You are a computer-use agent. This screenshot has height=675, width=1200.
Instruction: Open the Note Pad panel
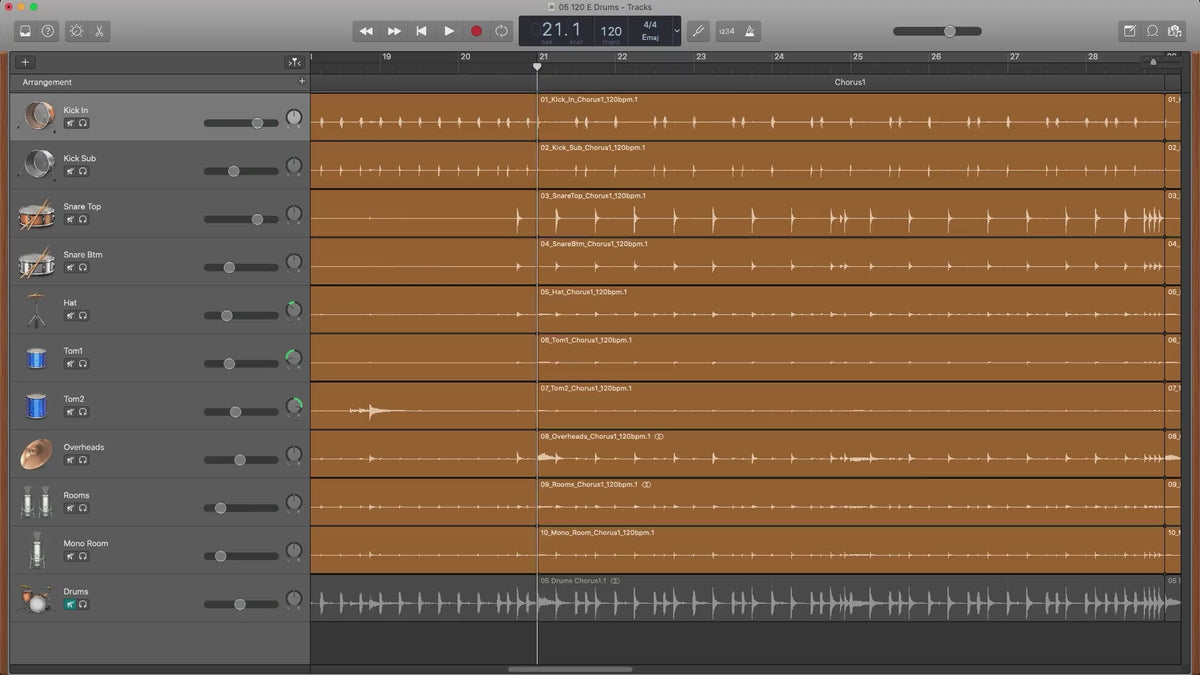tap(1129, 31)
